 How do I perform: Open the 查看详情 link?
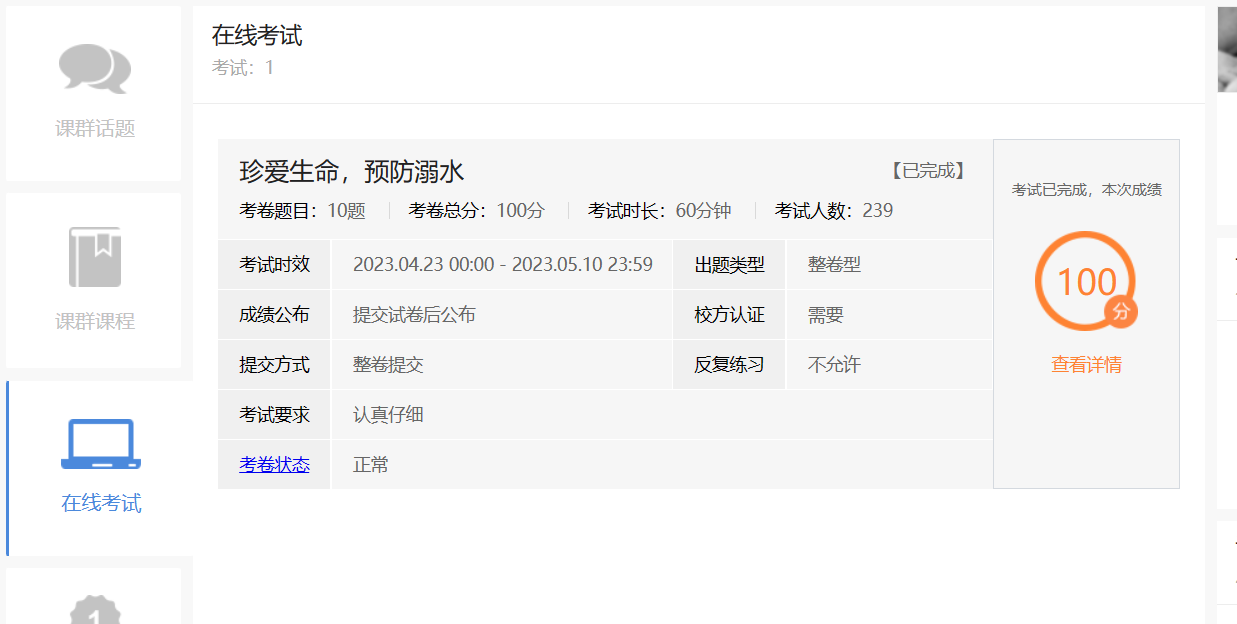[x=1086, y=365]
